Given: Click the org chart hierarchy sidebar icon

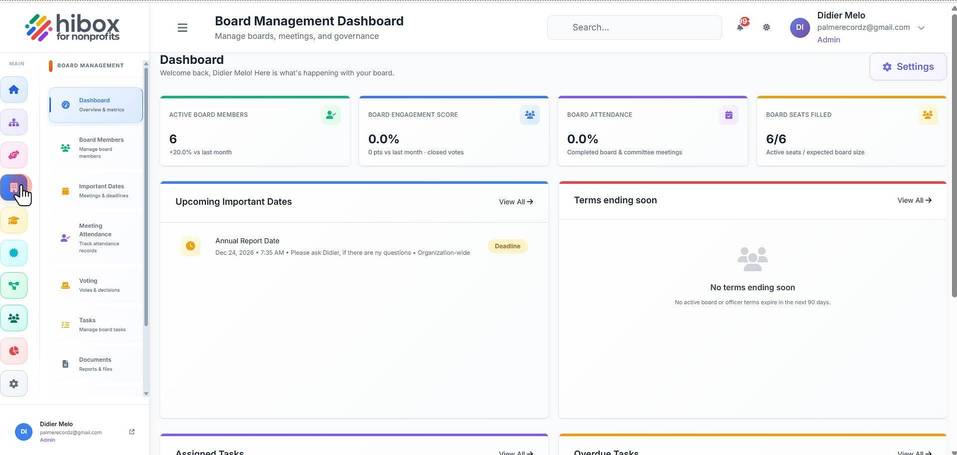Looking at the screenshot, I should 13,122.
